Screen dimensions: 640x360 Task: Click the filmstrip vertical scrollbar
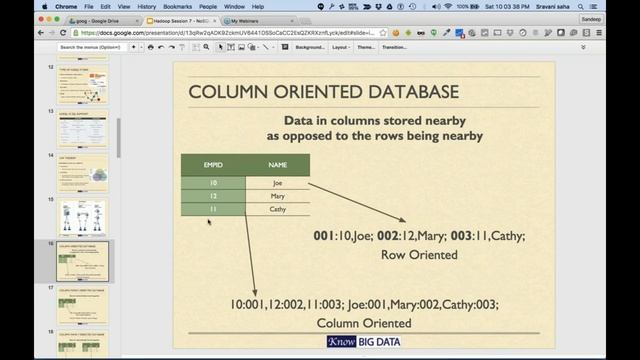119,138
